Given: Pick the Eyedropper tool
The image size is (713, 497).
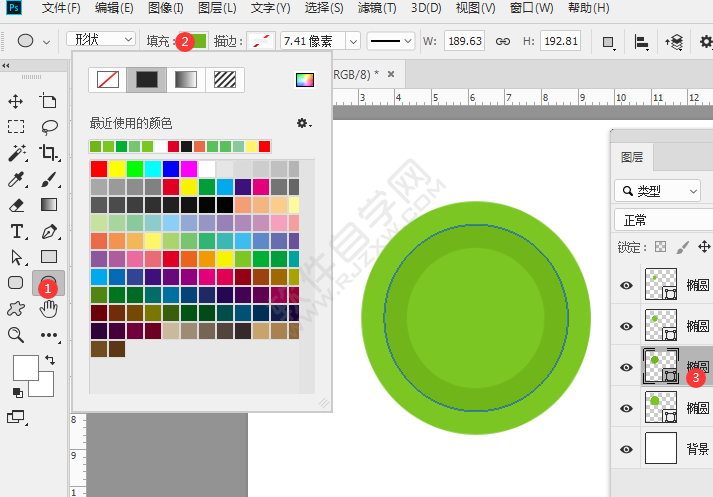Looking at the screenshot, I should [16, 180].
